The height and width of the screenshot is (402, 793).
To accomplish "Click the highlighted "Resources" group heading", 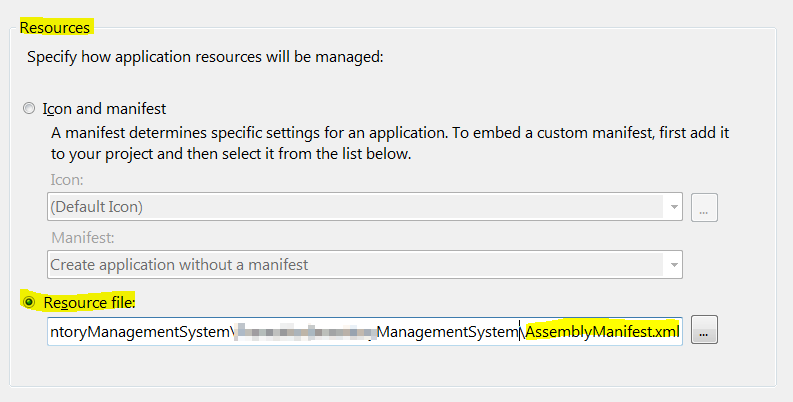I will point(55,28).
